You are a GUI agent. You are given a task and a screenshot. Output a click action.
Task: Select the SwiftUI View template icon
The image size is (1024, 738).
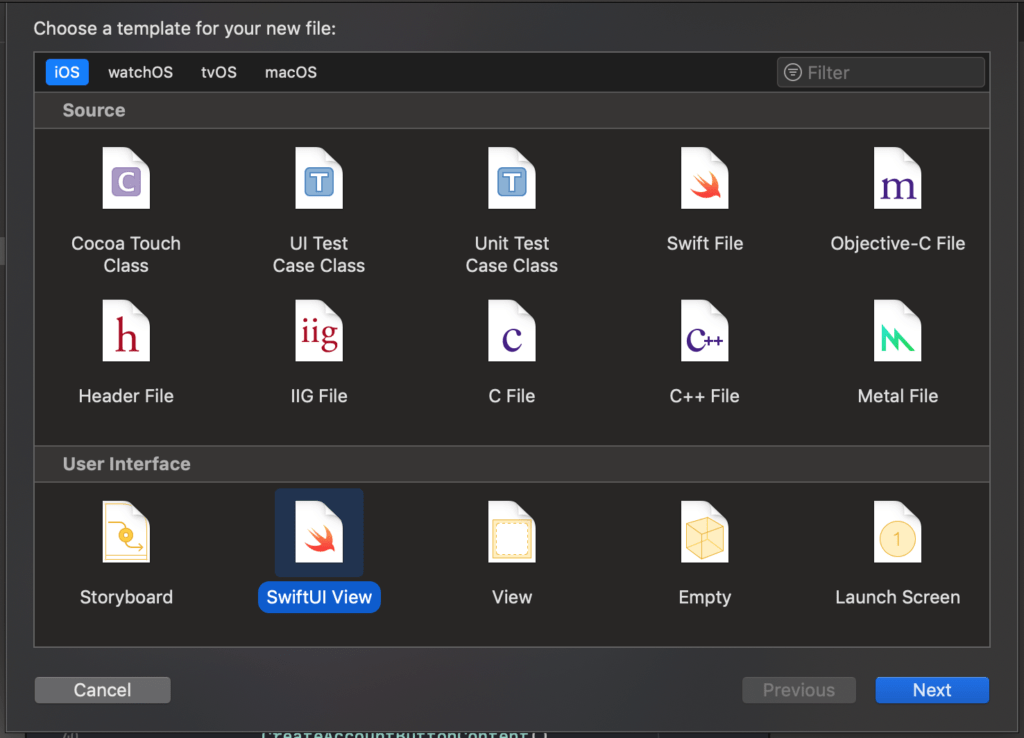pos(319,532)
